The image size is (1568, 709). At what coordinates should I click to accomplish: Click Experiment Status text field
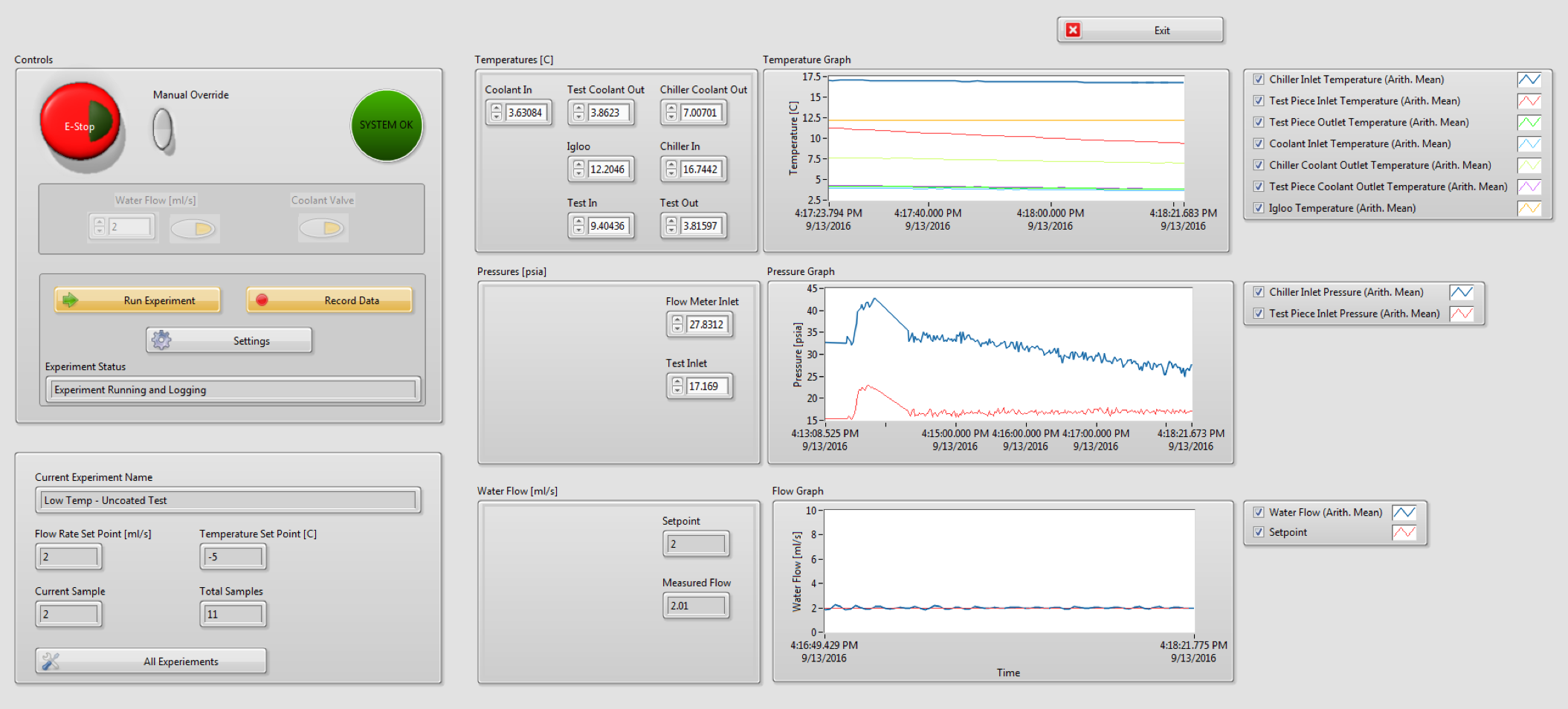point(233,389)
